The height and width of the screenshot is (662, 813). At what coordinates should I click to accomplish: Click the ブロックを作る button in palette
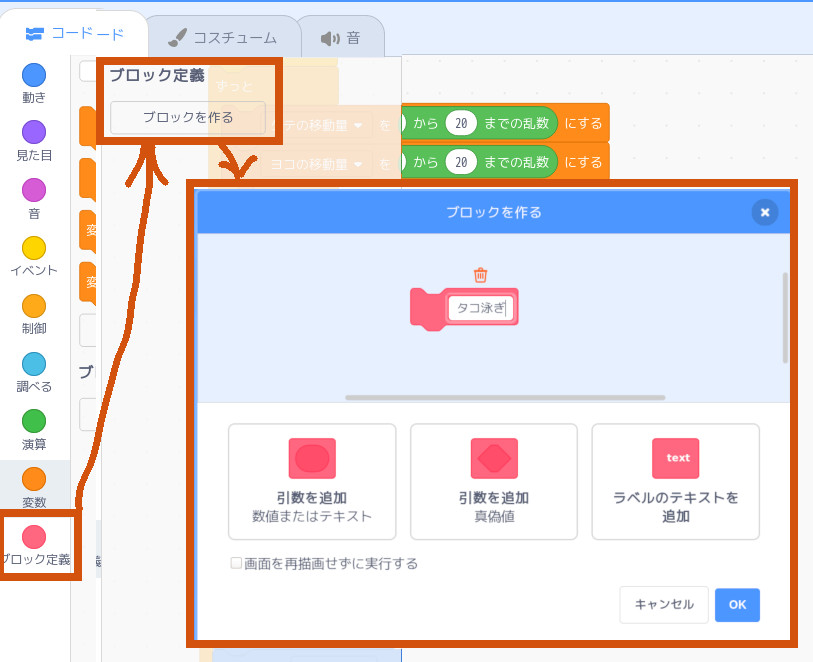tap(188, 118)
